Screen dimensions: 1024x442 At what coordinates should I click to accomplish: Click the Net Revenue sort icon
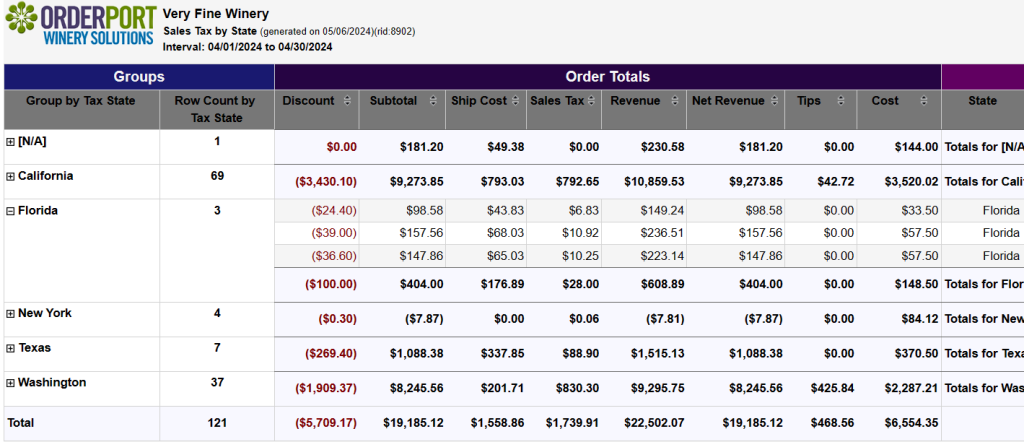[x=775, y=100]
